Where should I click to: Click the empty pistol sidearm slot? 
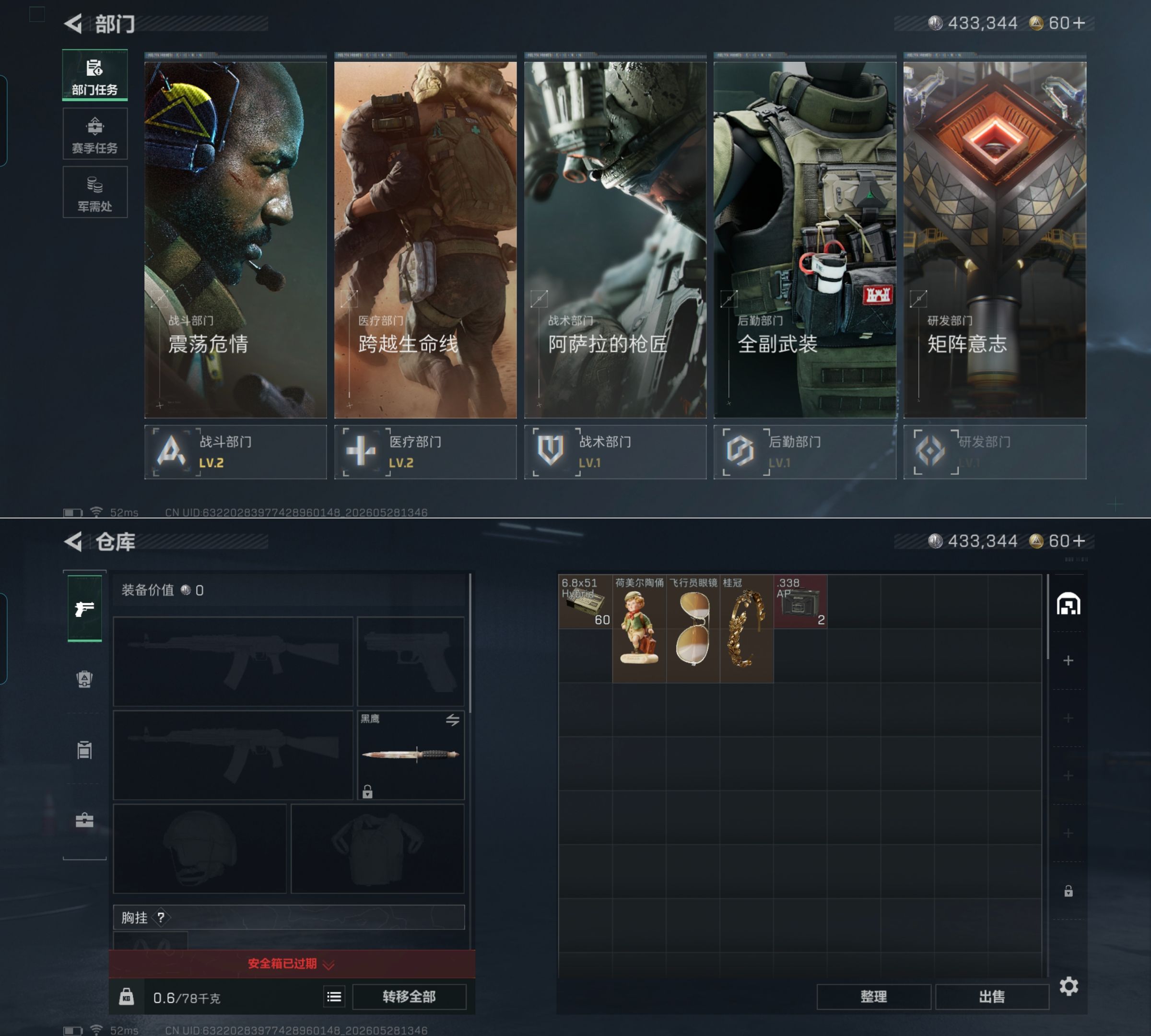(x=411, y=661)
